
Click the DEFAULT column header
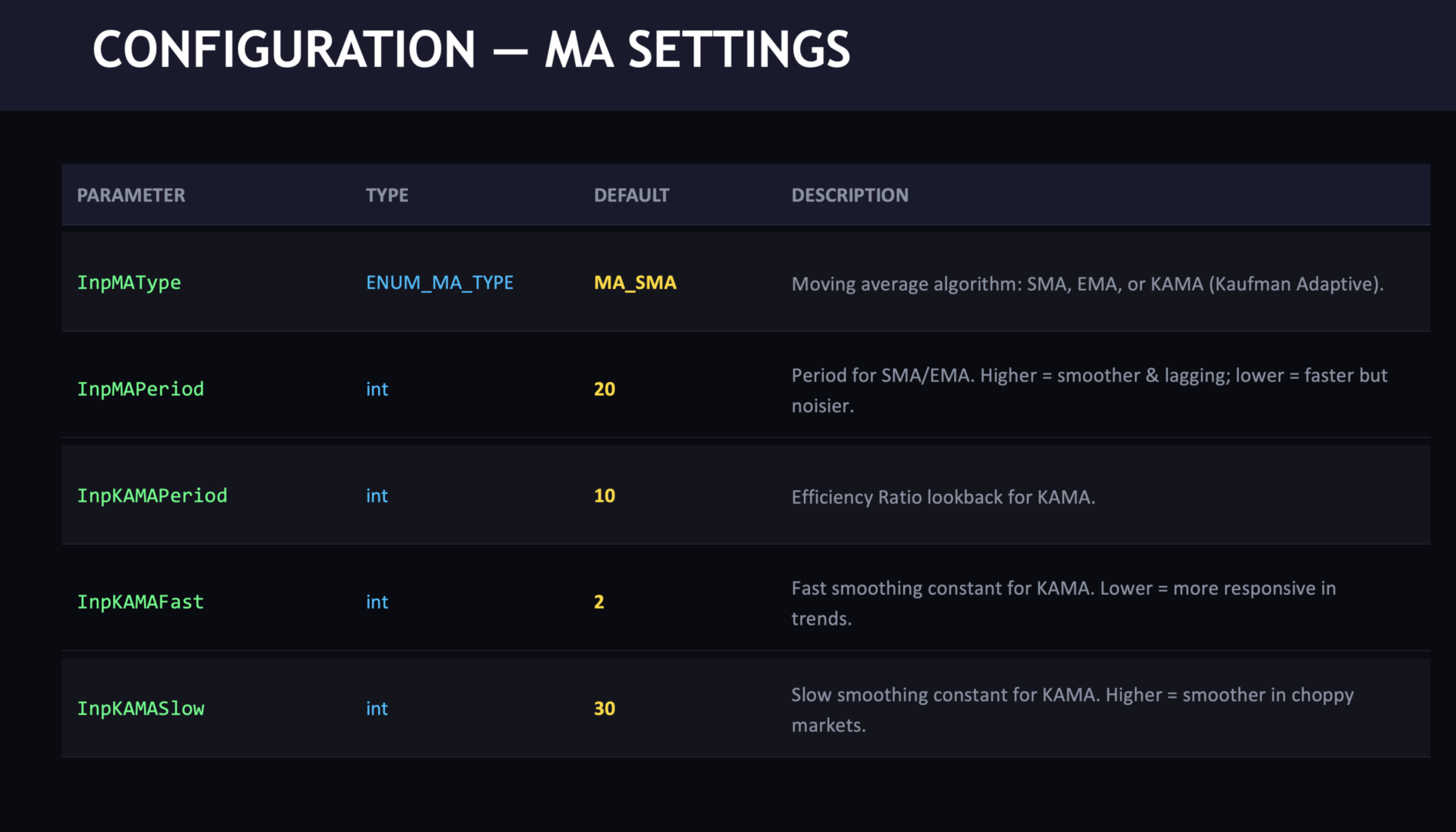coord(631,196)
